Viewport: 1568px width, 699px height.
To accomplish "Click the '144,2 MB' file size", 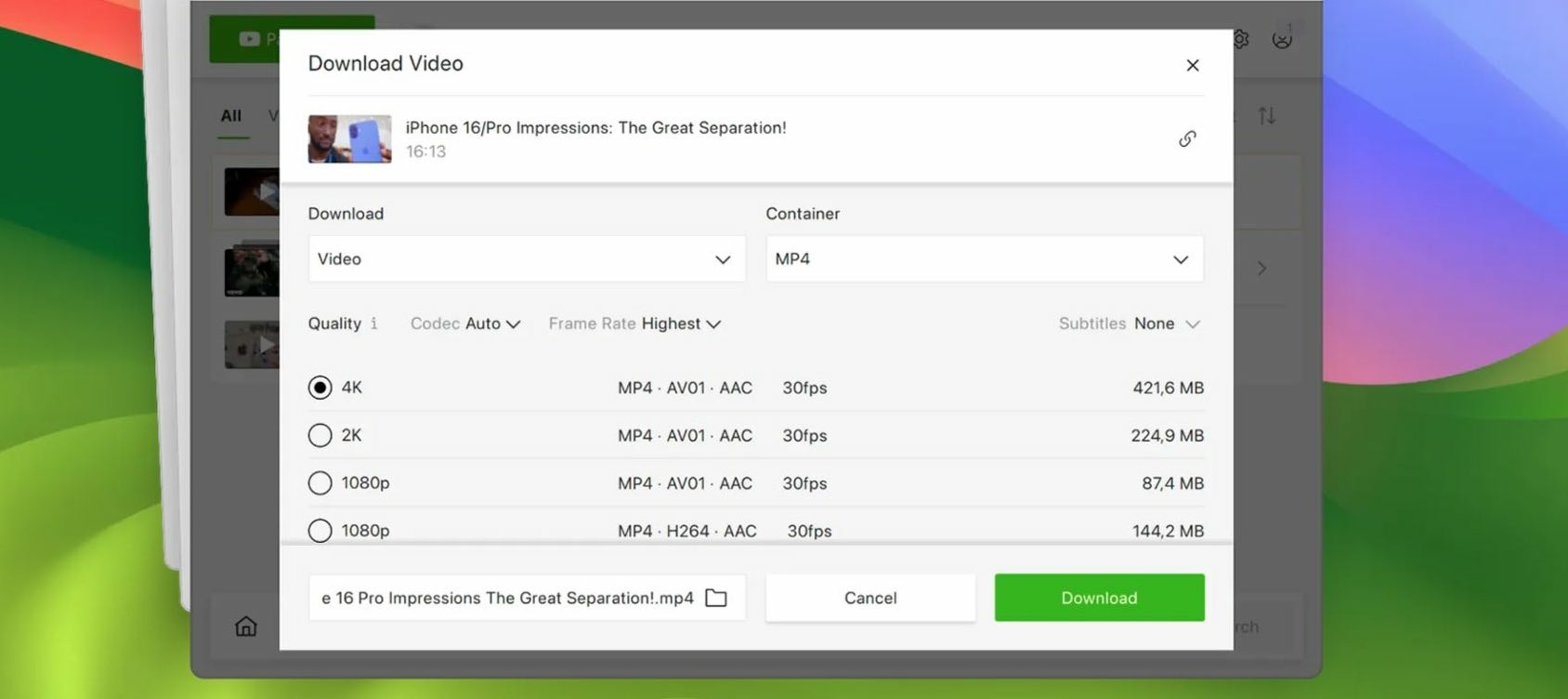I will pos(1168,531).
